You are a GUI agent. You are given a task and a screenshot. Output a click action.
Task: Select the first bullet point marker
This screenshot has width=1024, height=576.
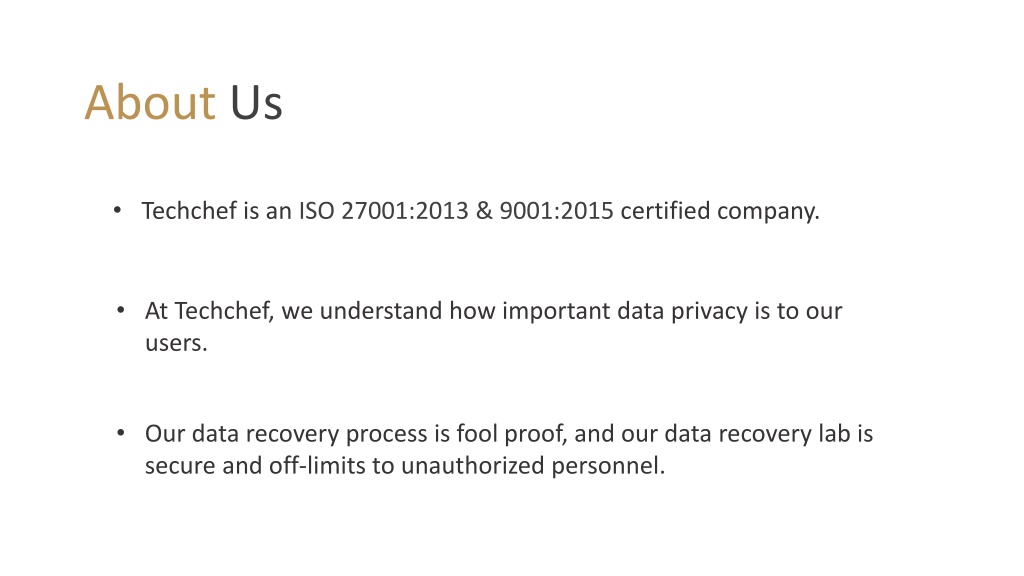[x=117, y=210]
